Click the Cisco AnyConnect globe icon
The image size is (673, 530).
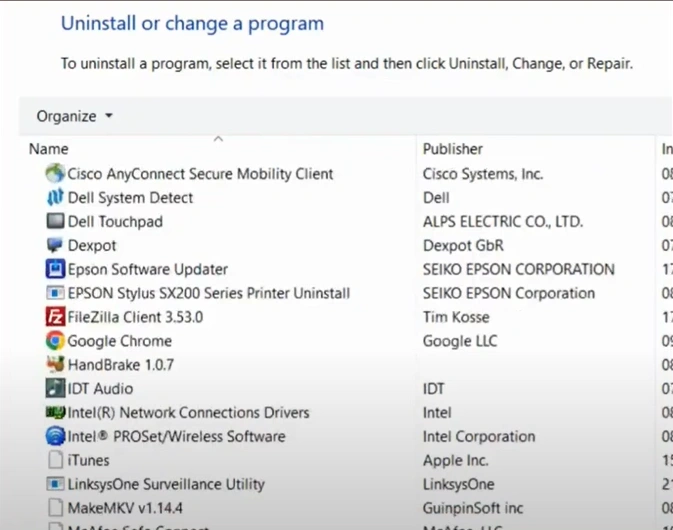[55, 173]
